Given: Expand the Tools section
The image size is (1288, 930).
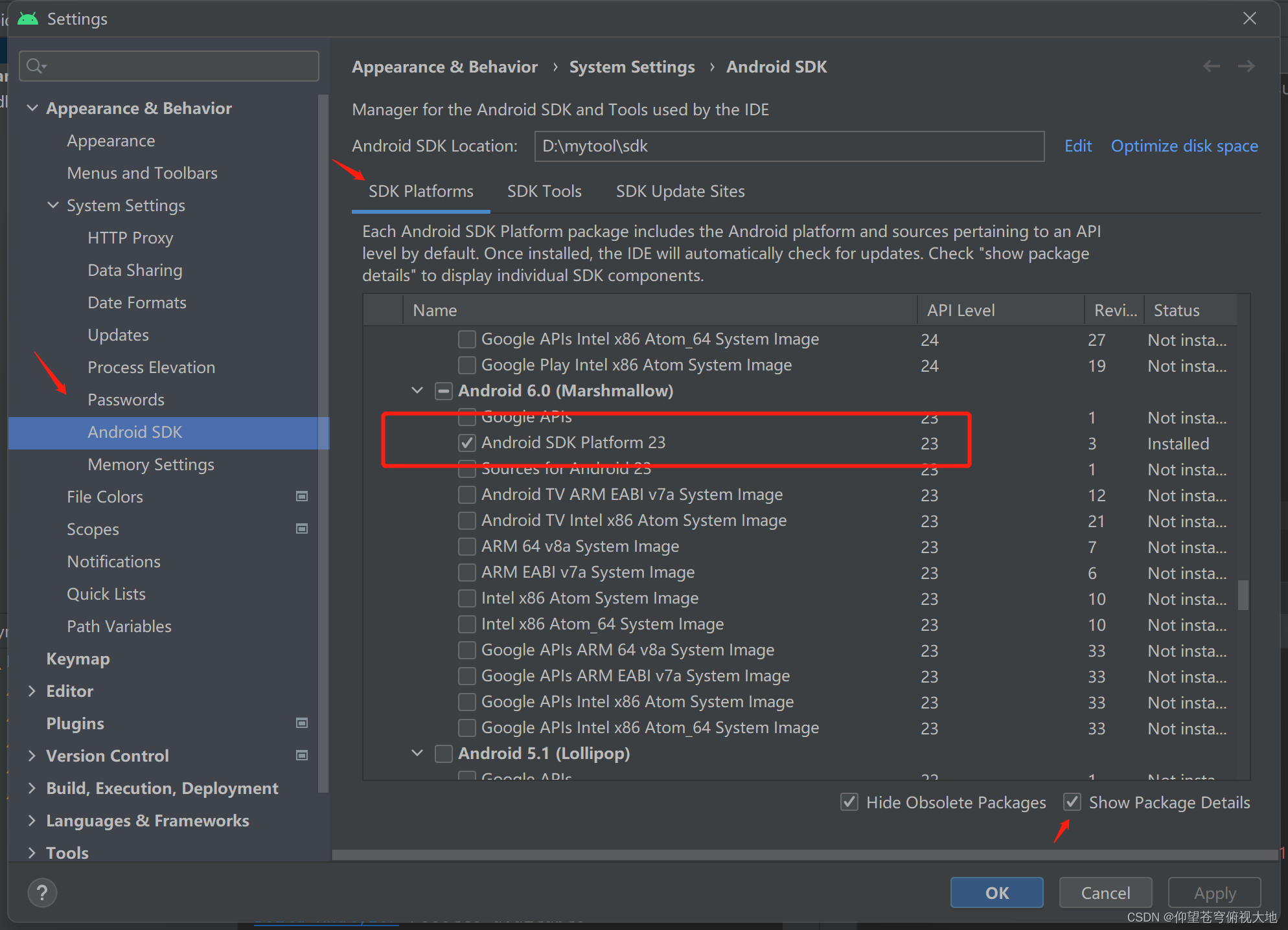Looking at the screenshot, I should [x=32, y=853].
